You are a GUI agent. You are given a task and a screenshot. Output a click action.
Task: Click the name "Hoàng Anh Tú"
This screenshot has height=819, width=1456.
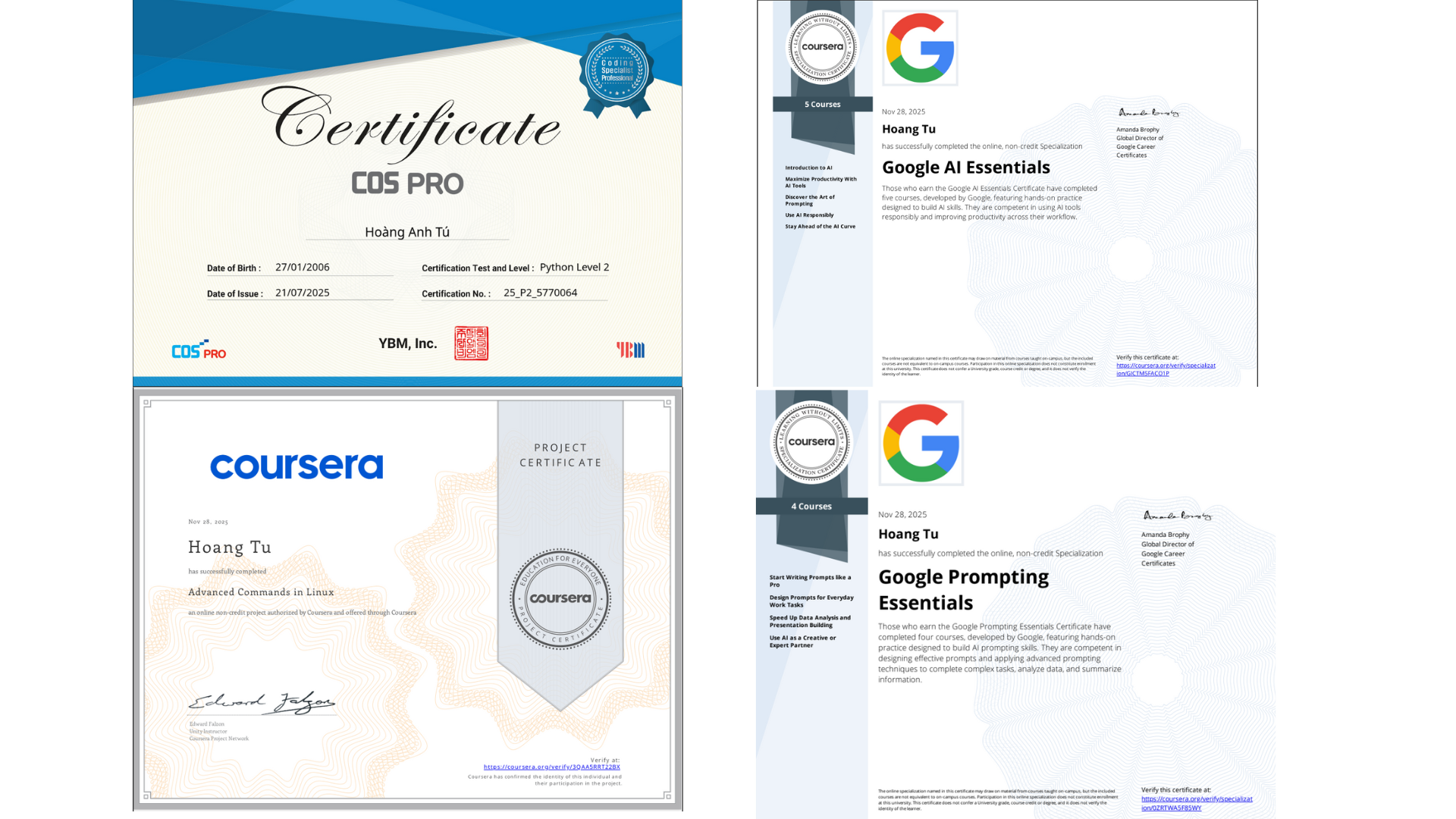[407, 232]
